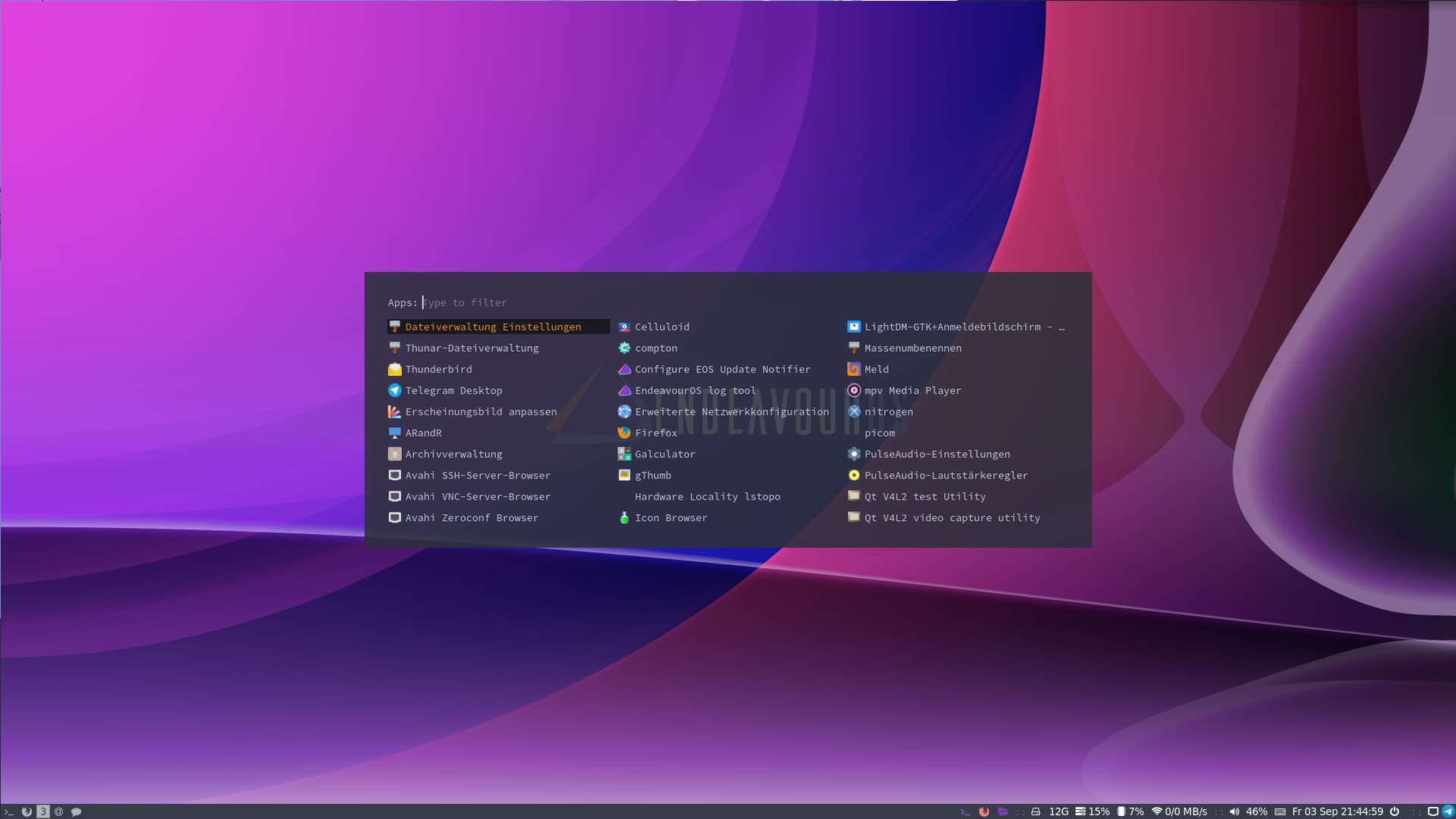Screen dimensions: 1456x819
Task: Switch to Firefox workspace in the left bar
Action: 27,811
